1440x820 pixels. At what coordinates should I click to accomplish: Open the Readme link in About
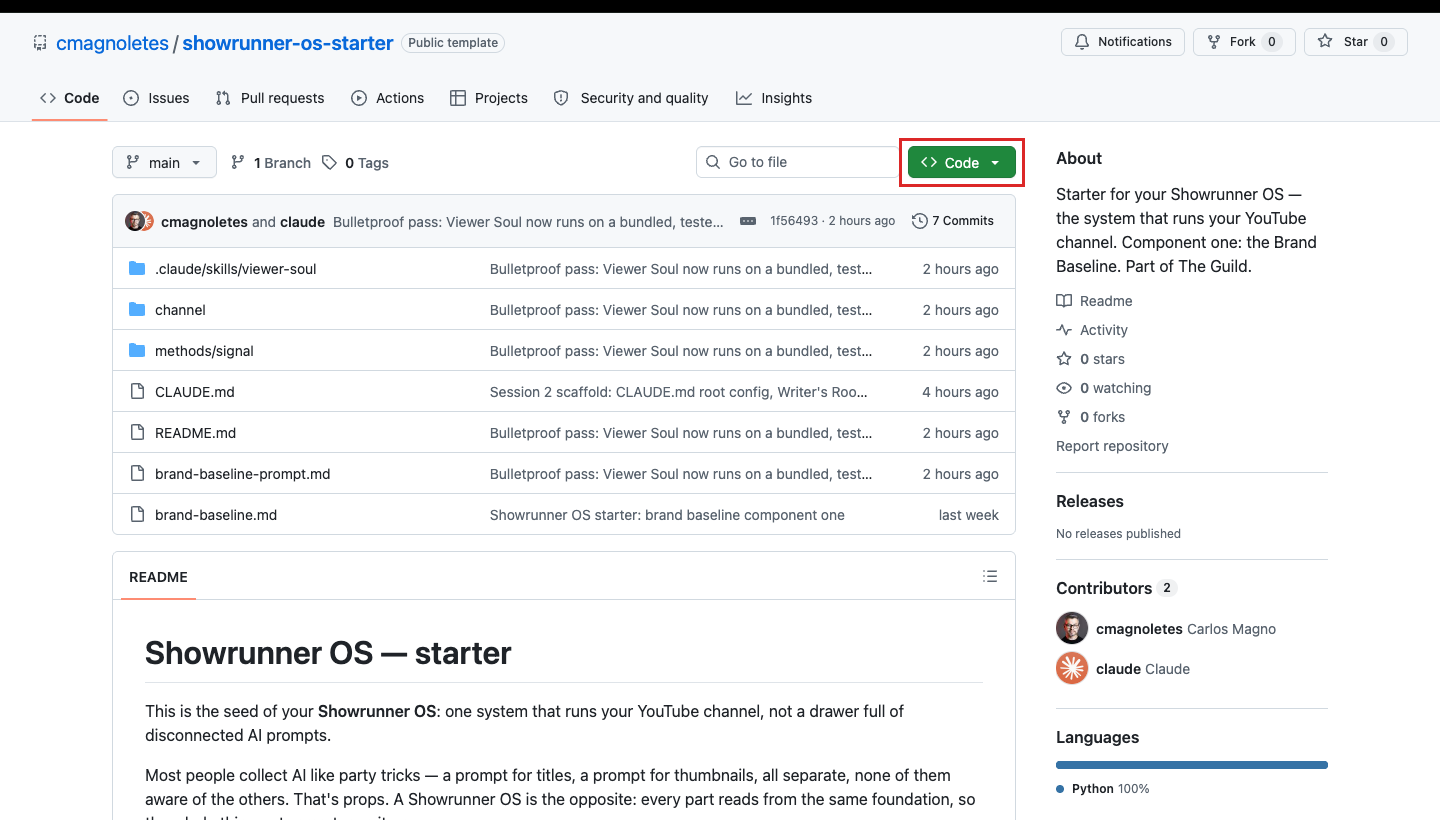coord(1095,301)
